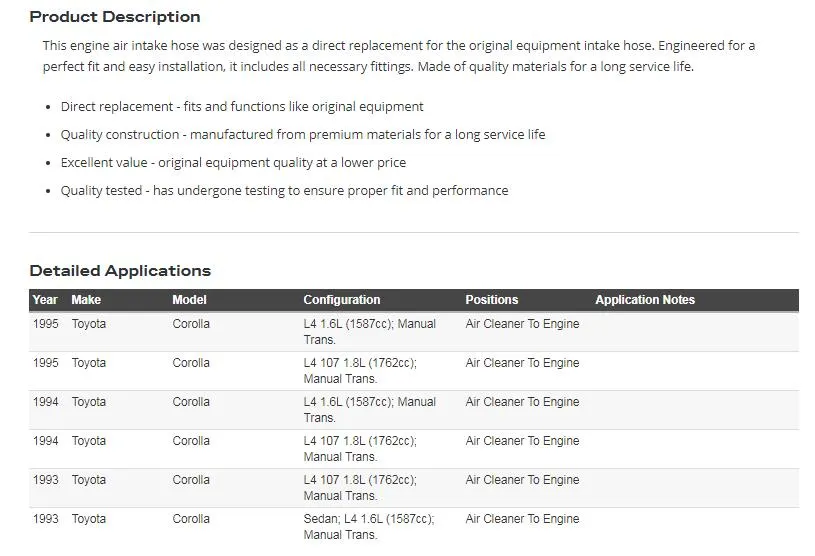The image size is (815, 556).
Task: Click the Configuration column header
Action: click(342, 300)
